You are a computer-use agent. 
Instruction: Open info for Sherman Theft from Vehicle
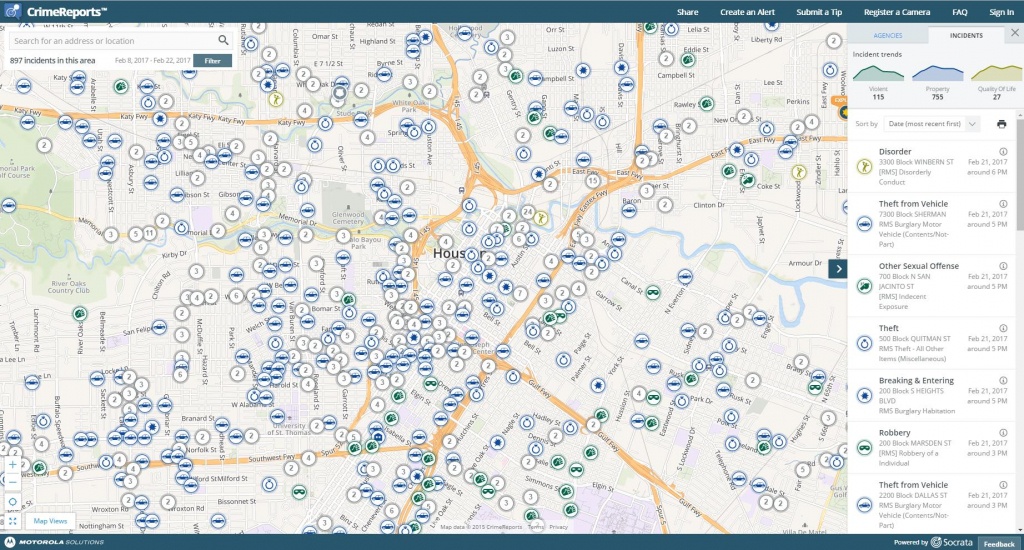coord(1003,204)
